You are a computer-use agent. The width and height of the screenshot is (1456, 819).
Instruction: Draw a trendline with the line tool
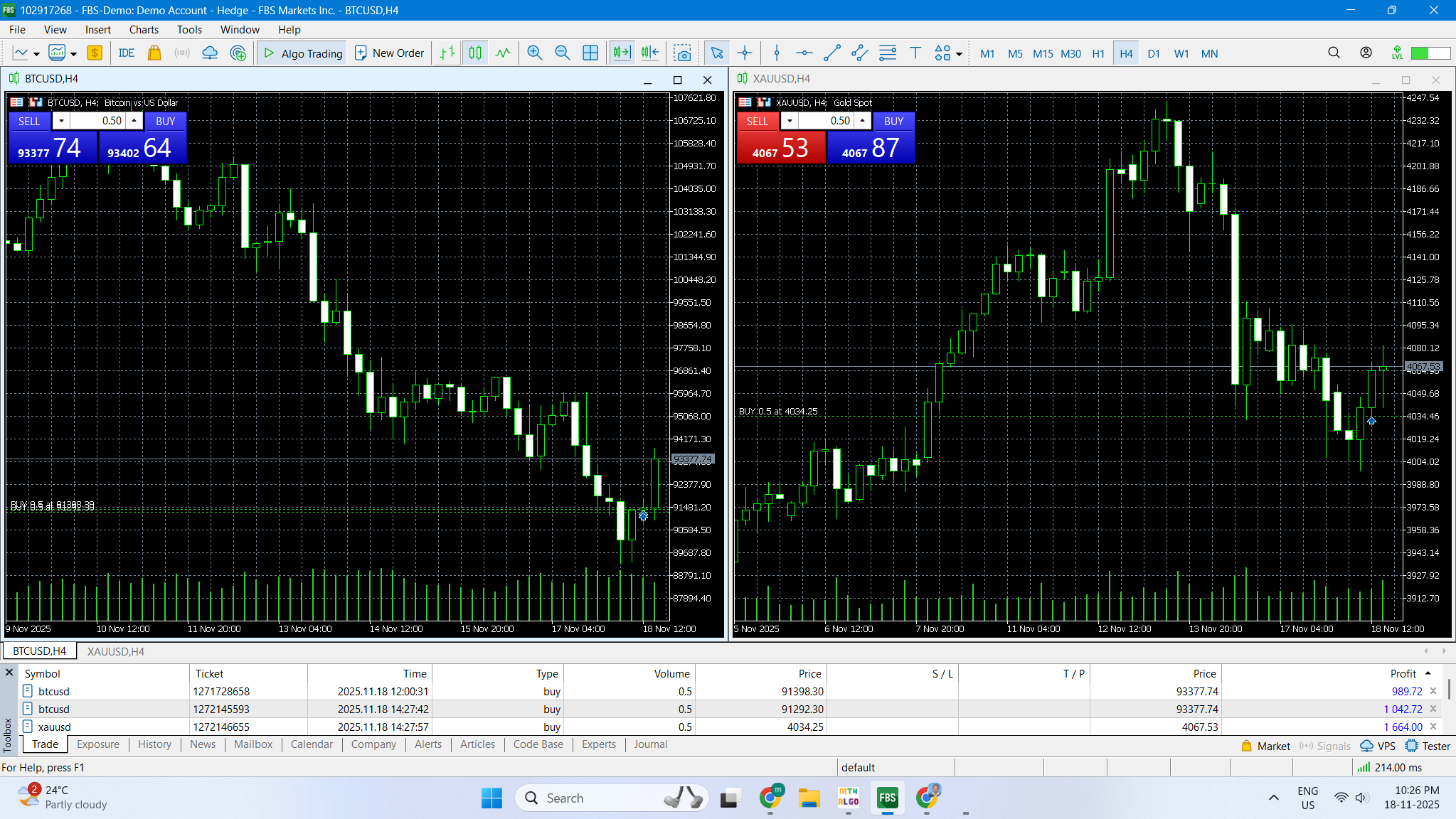[831, 53]
